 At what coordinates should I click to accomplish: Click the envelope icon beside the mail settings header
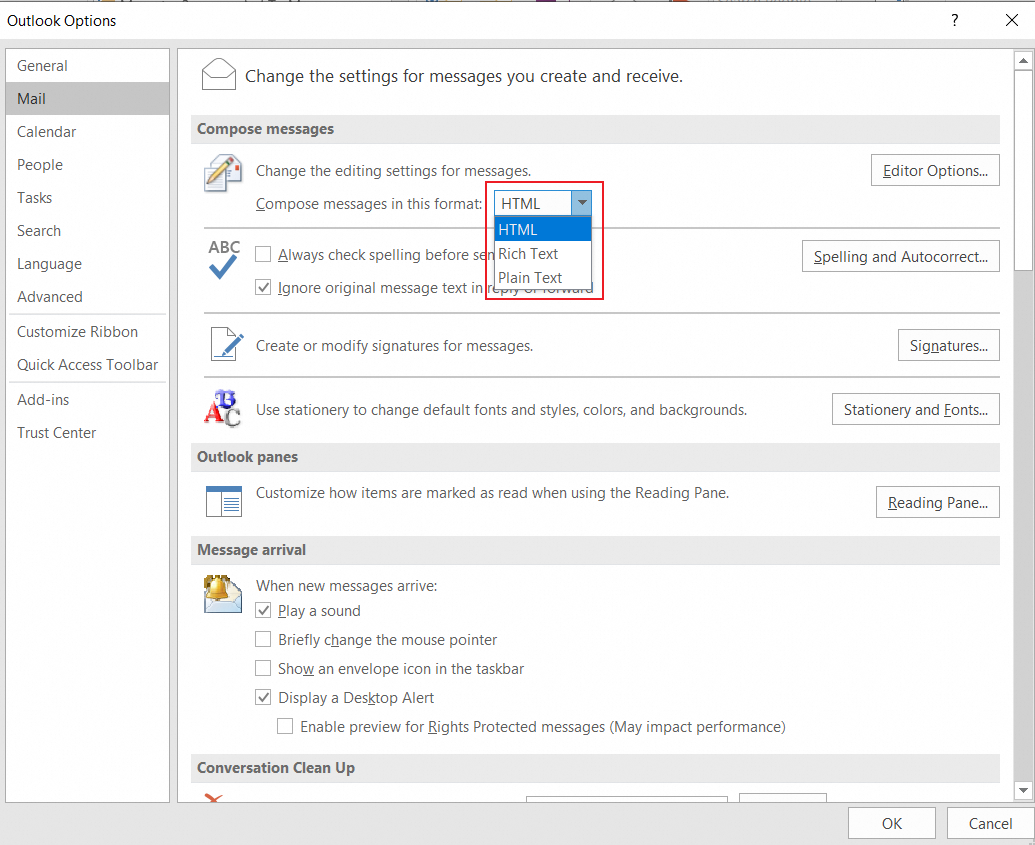point(218,75)
